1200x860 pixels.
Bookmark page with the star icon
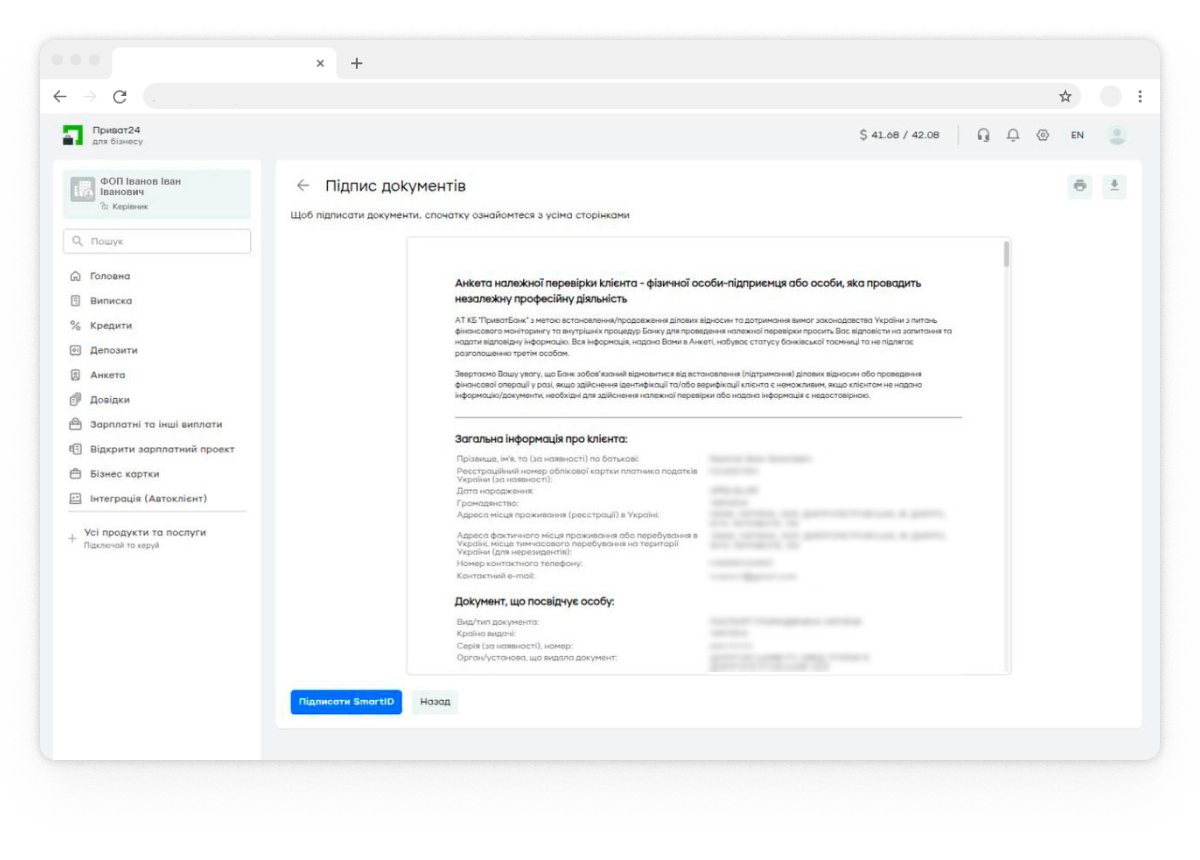tap(1065, 97)
